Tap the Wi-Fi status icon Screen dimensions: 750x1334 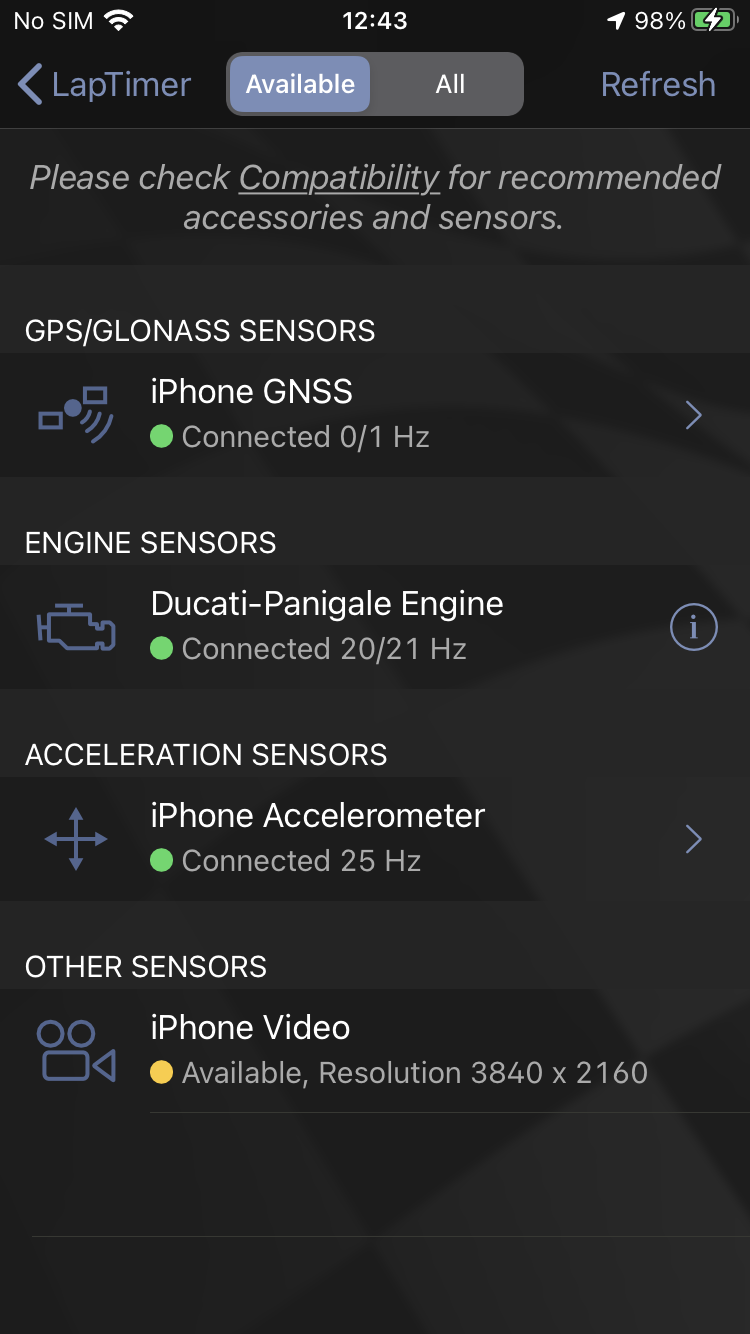click(119, 21)
